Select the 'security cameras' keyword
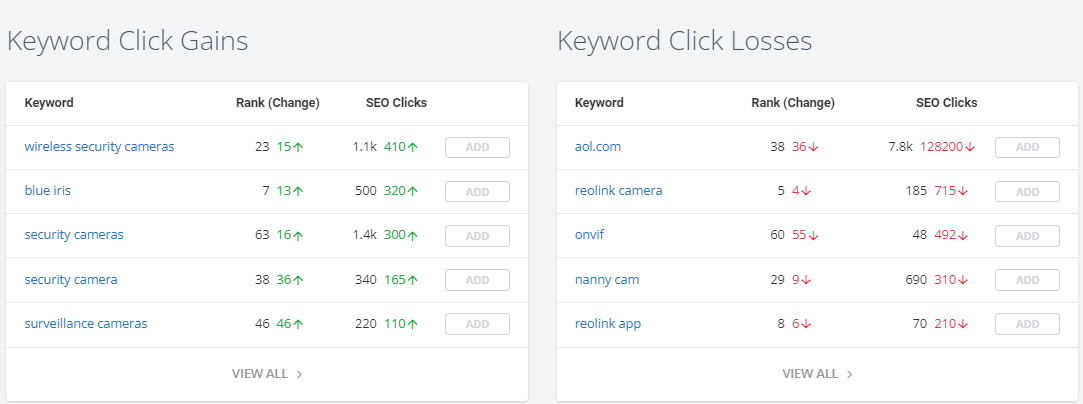Screen dimensions: 1083x404 click(74, 235)
